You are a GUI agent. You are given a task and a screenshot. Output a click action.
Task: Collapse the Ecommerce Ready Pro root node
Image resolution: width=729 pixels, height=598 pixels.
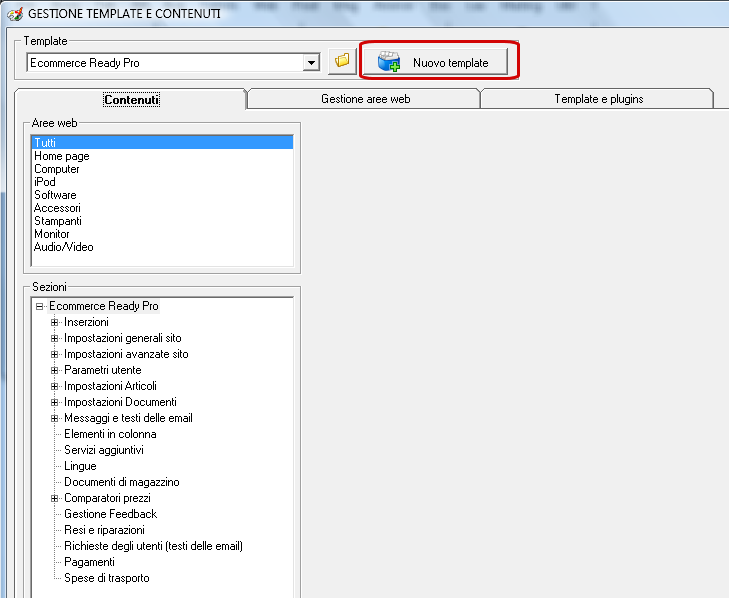point(40,306)
